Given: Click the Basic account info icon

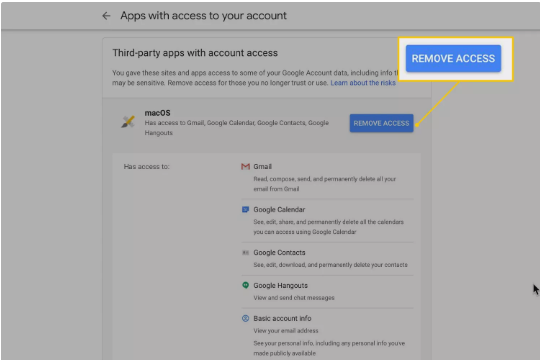Looking at the screenshot, I should point(245,318).
